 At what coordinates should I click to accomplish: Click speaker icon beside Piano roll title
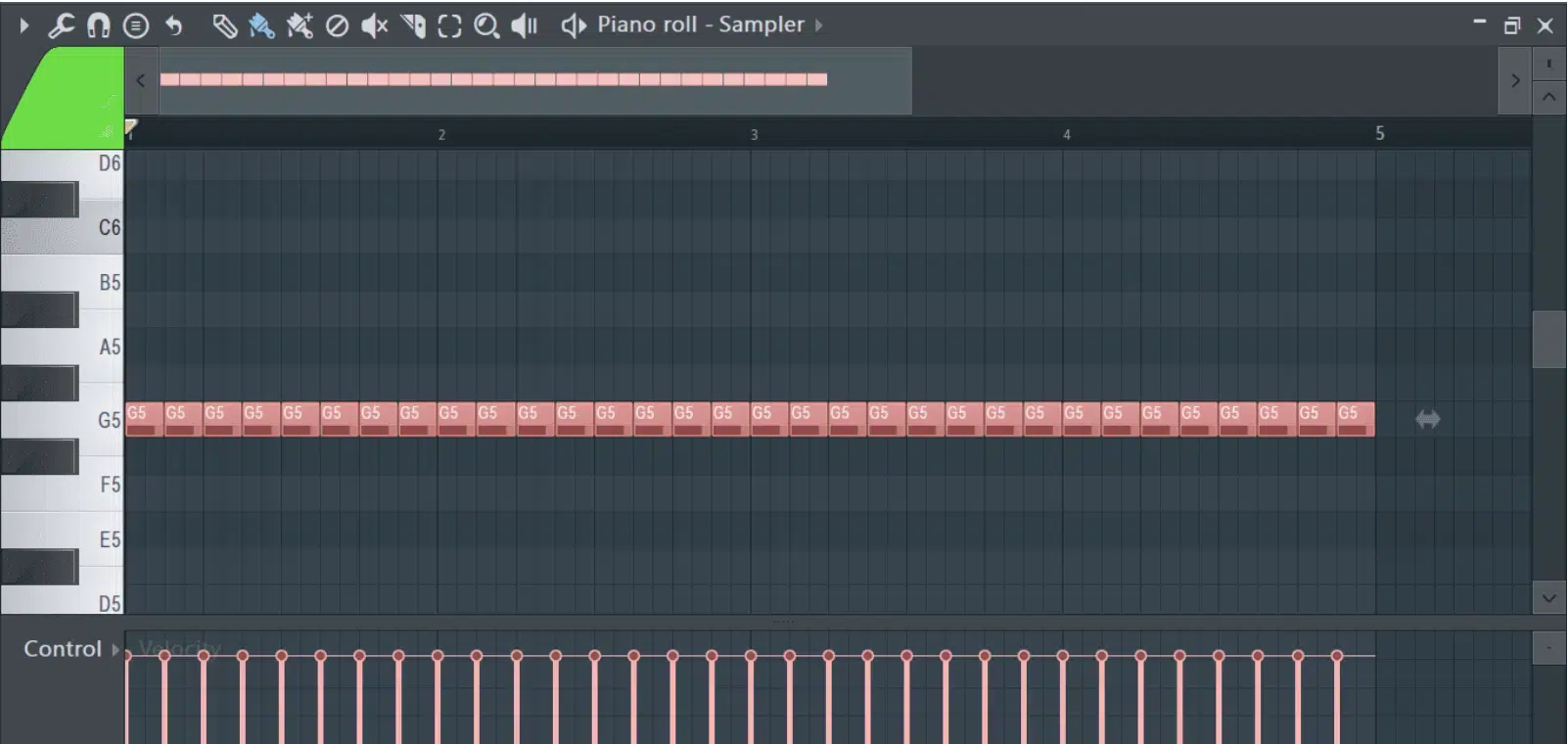pyautogui.click(x=574, y=25)
